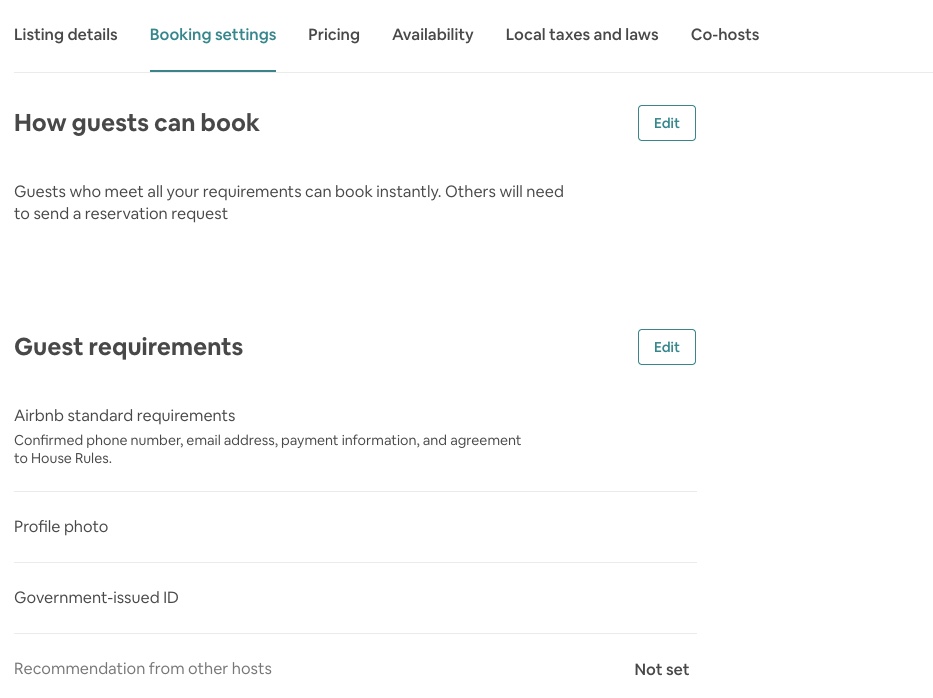Go to the Availability tab
This screenshot has width=933, height=698.
pos(432,35)
